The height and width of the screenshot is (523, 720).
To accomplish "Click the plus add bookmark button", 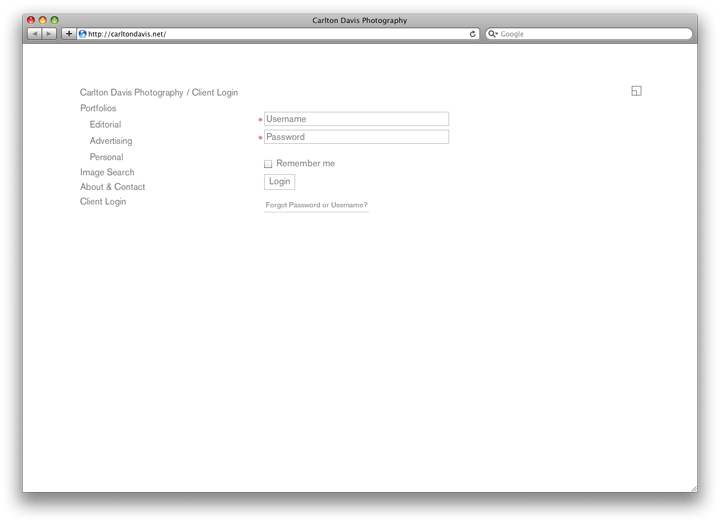I will click(68, 34).
